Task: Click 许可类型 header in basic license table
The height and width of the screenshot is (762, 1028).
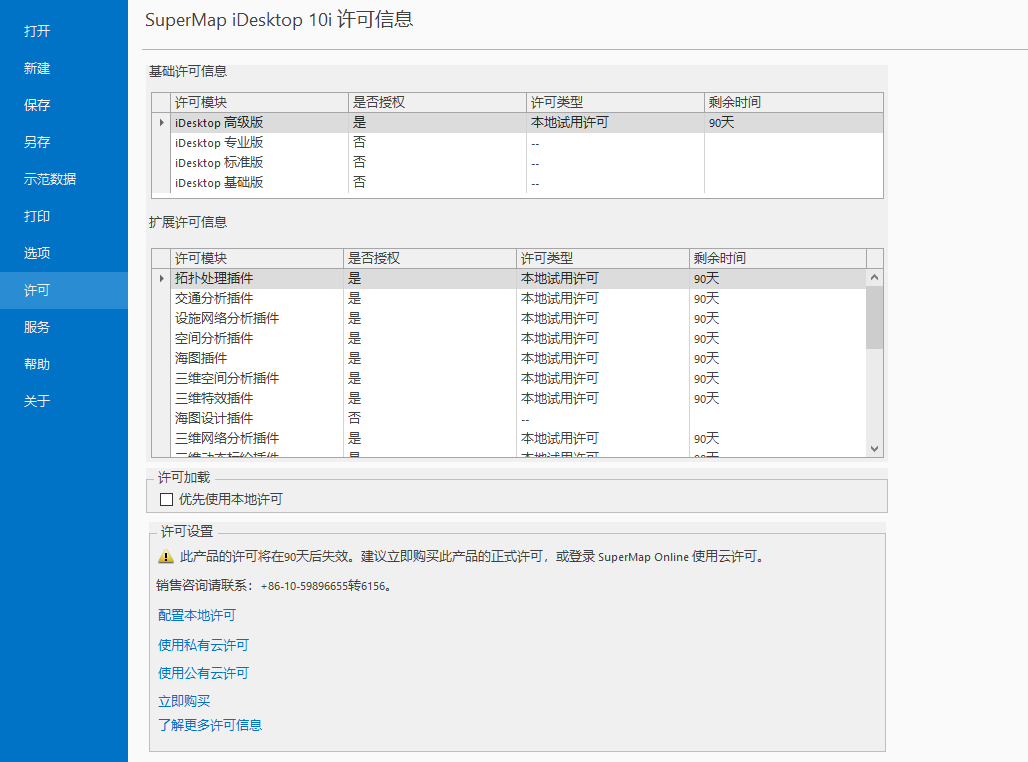Action: tap(616, 102)
